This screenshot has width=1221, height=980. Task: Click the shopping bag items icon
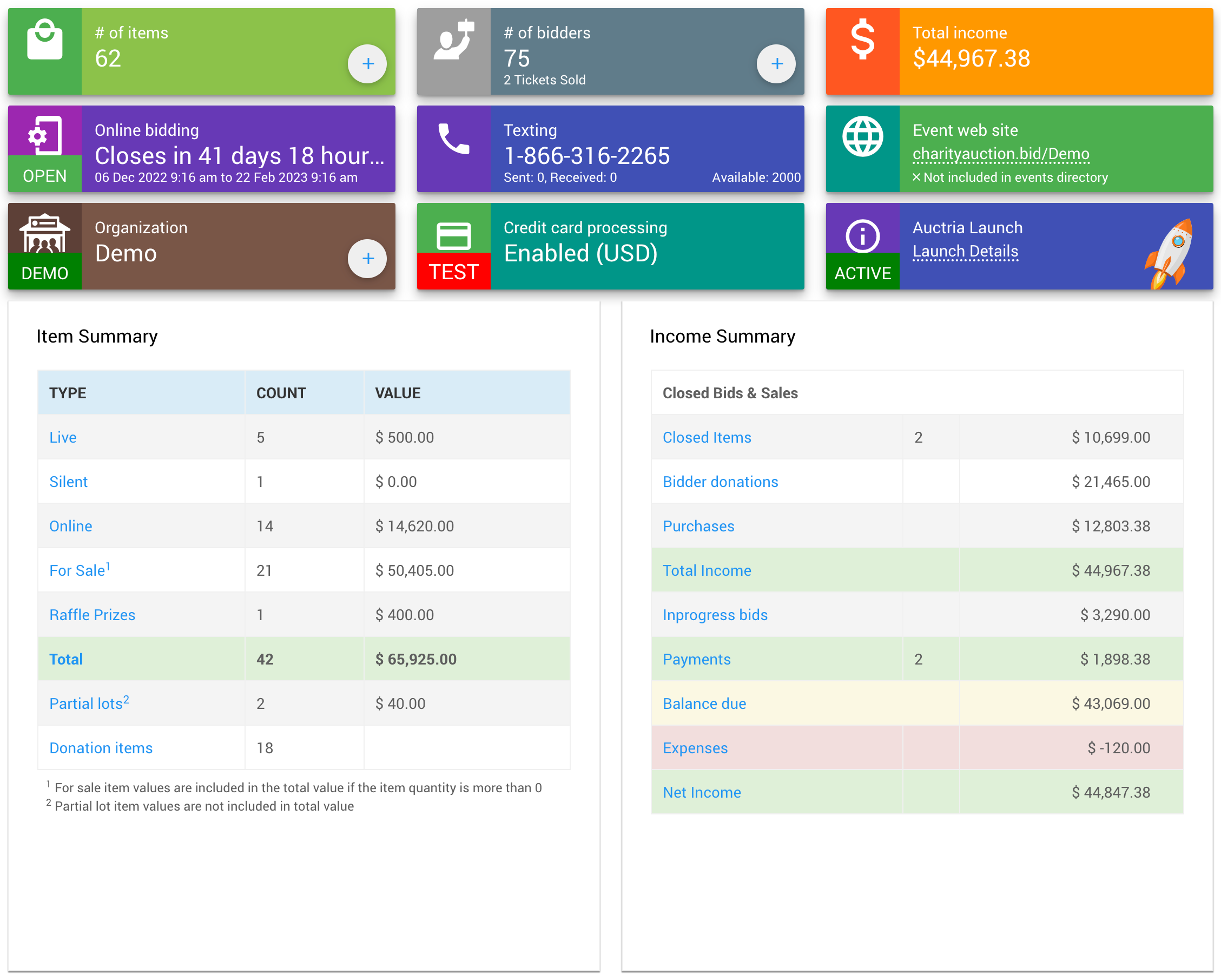[44, 40]
